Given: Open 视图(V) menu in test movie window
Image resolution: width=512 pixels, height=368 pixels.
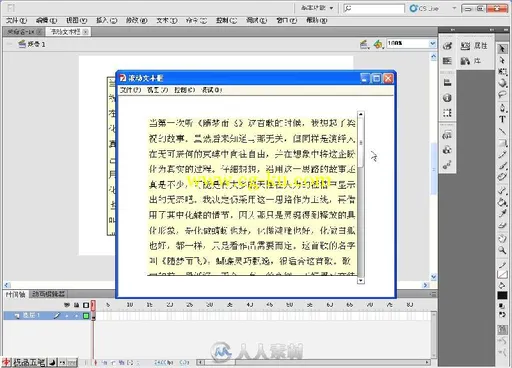Looking at the screenshot, I should point(157,90).
